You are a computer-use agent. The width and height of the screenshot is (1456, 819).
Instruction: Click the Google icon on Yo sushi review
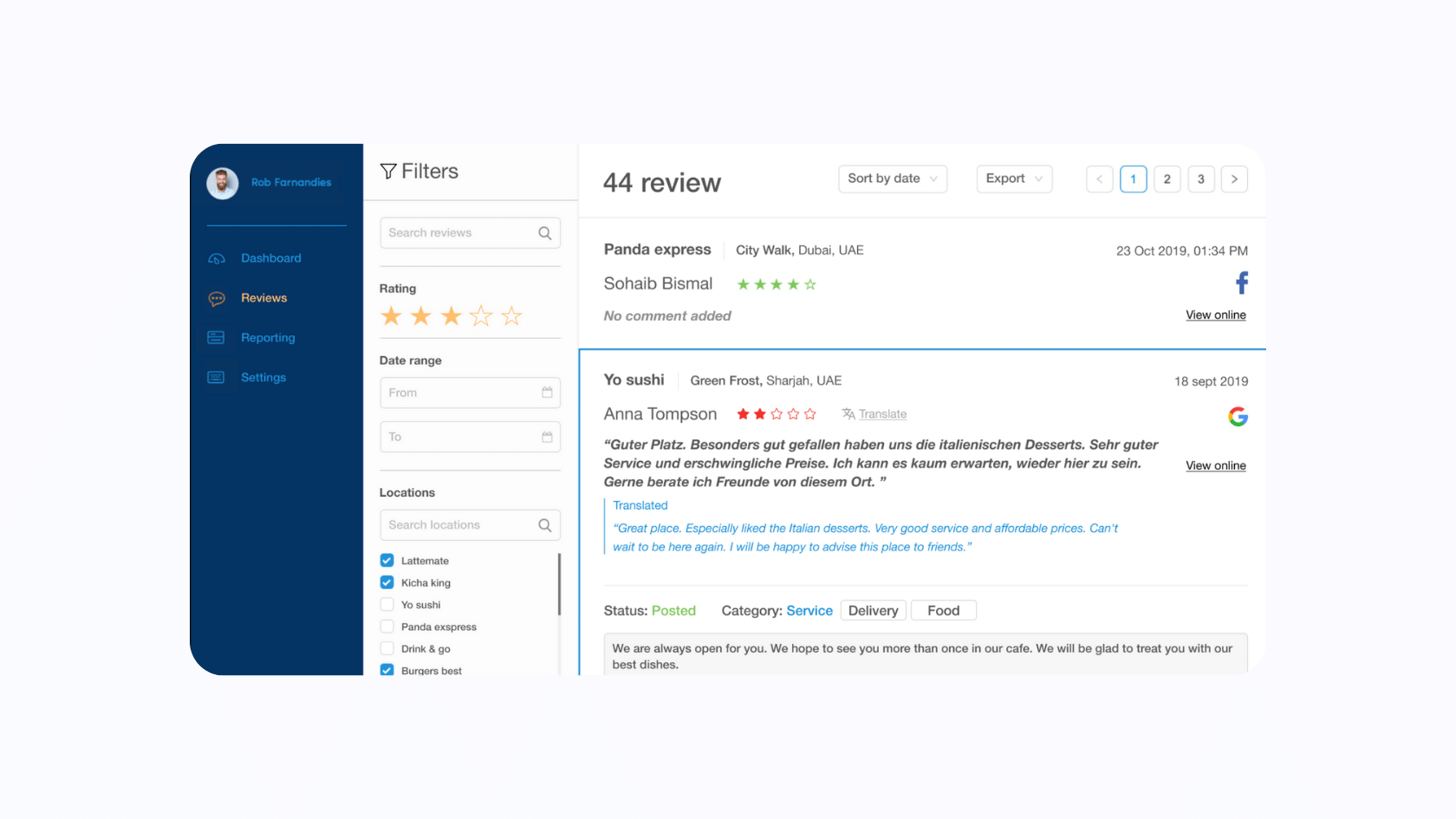[x=1238, y=416]
